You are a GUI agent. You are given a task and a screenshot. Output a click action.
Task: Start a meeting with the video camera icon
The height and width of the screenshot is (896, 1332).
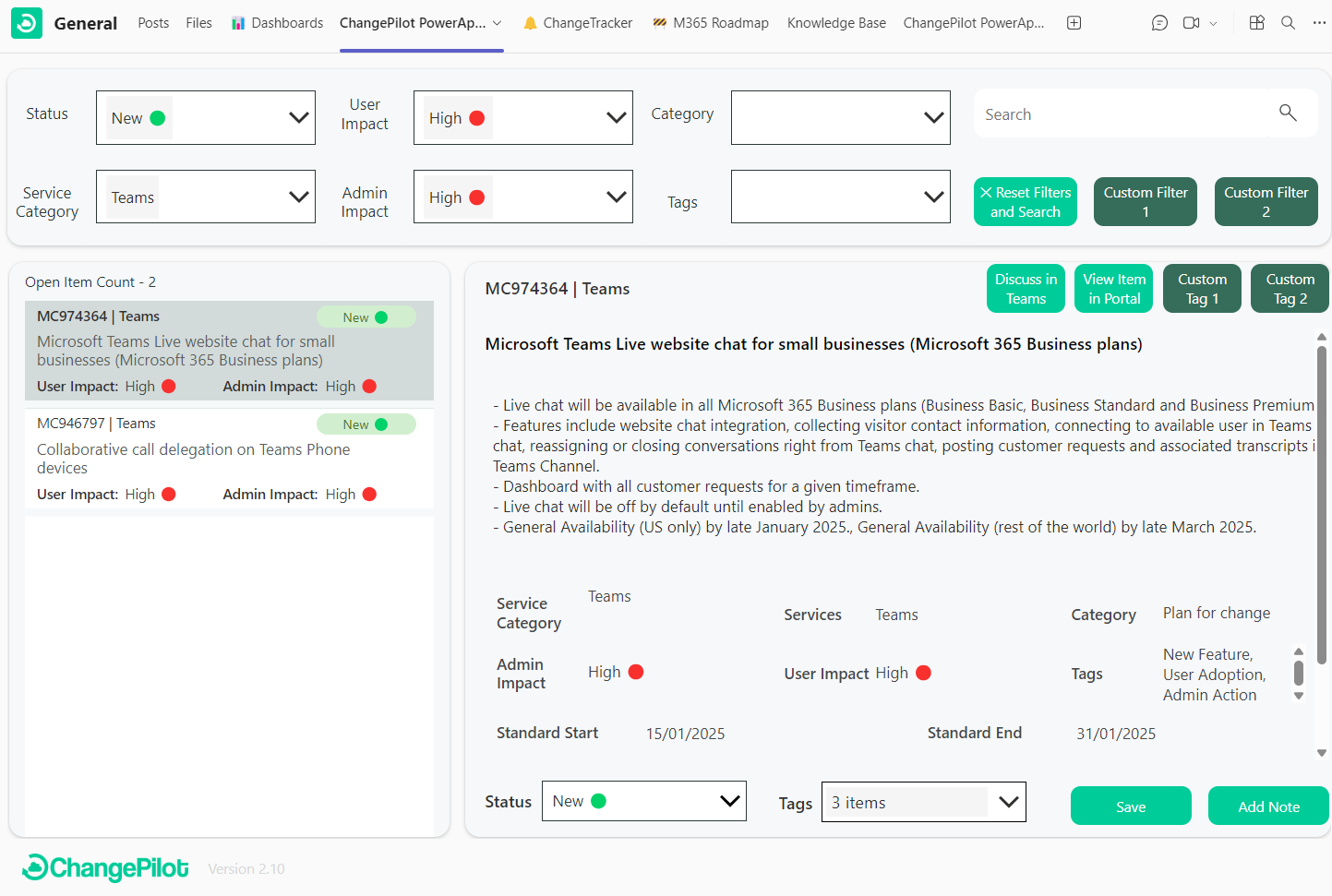tap(1191, 23)
